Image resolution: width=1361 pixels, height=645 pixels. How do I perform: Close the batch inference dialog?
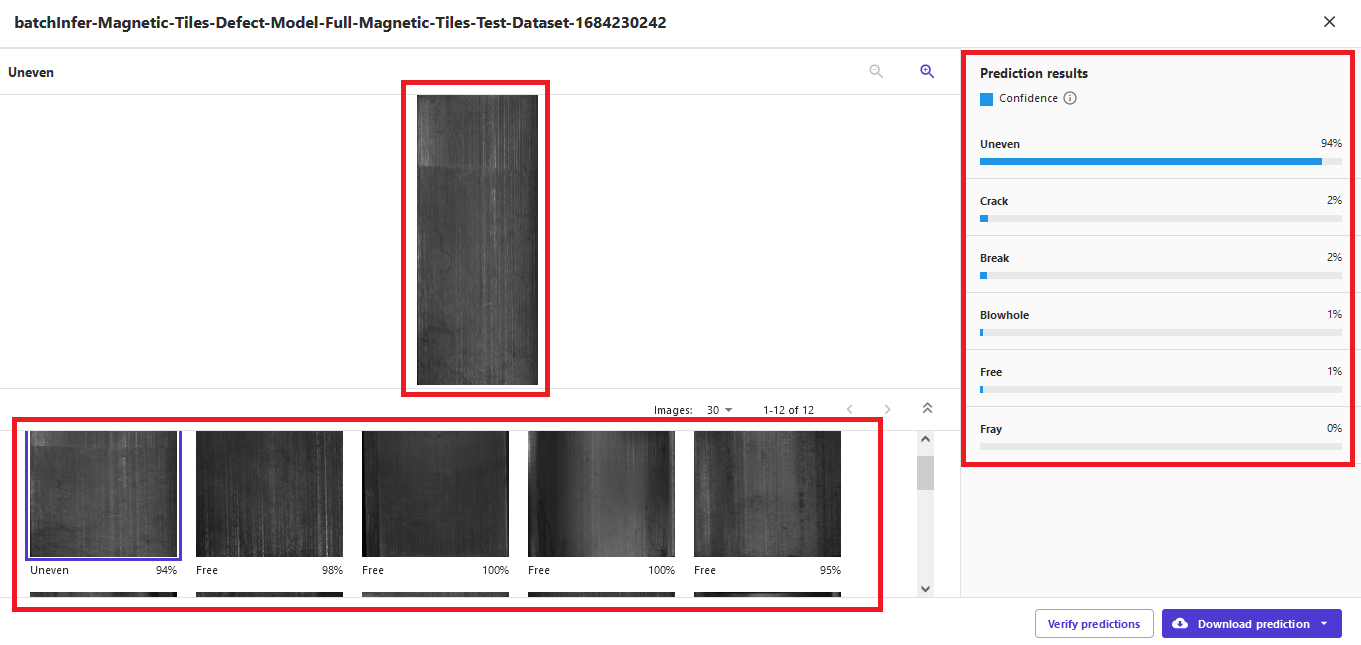click(1329, 22)
